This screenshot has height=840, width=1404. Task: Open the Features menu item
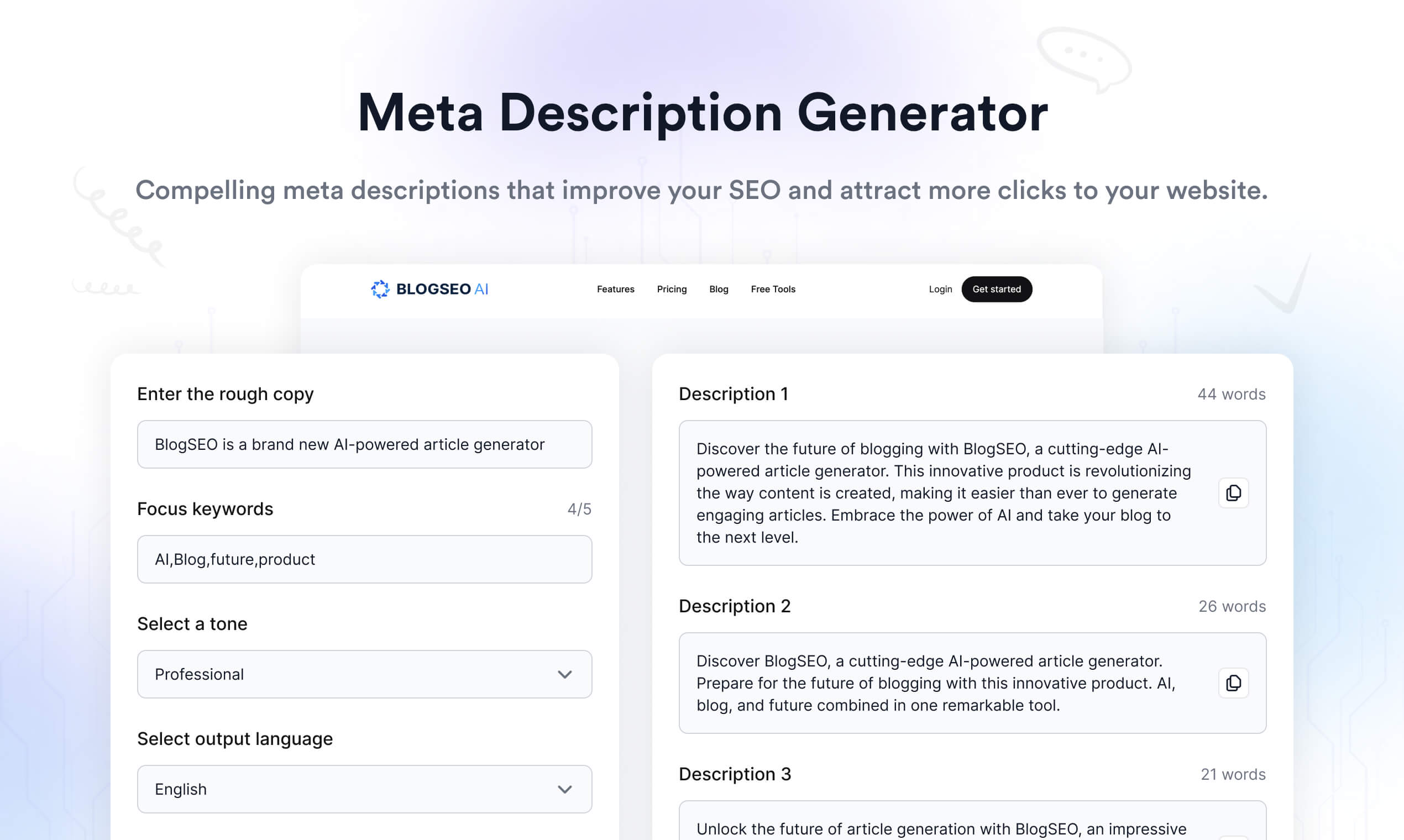point(615,289)
